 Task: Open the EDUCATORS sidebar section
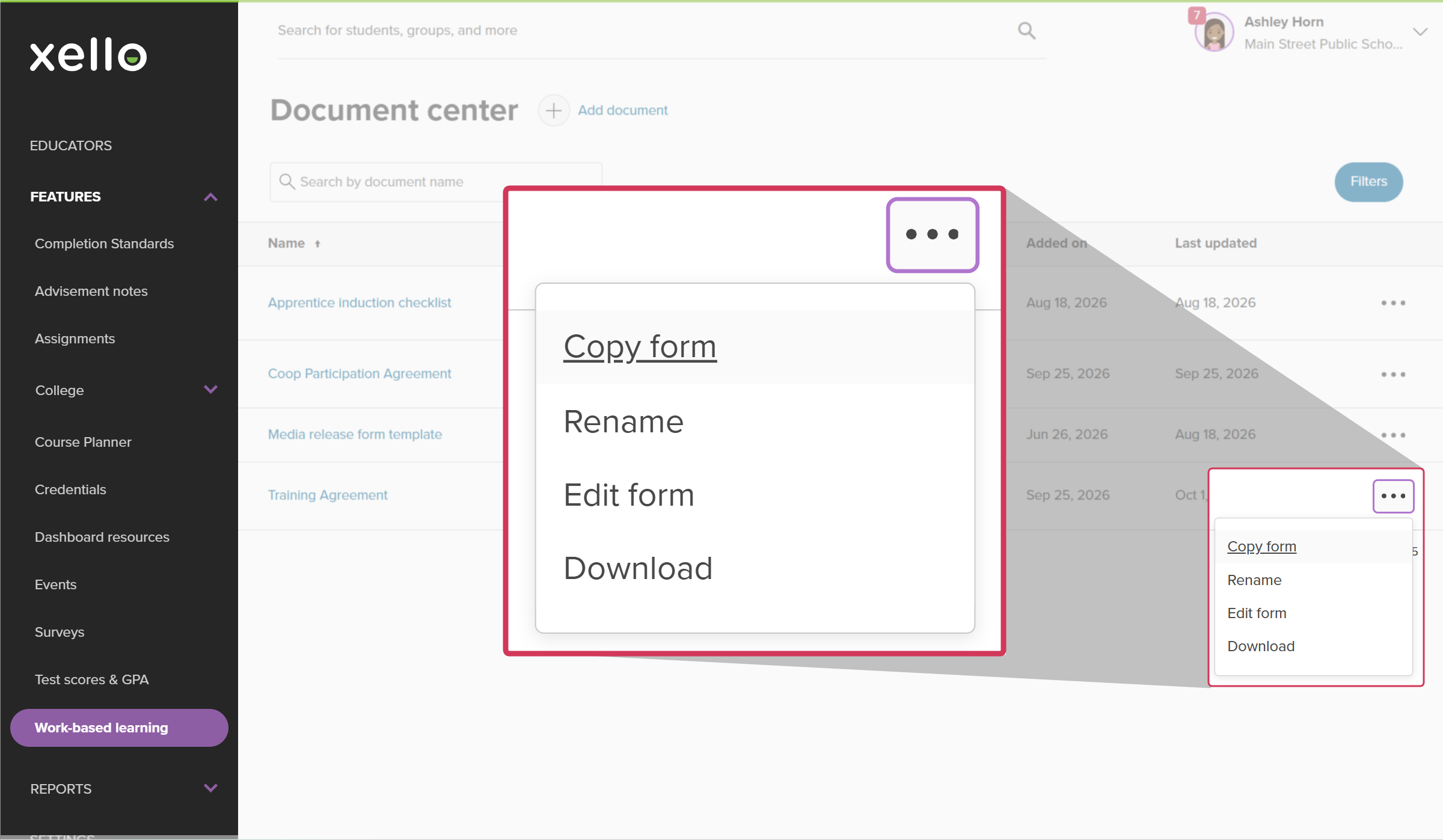(x=71, y=146)
